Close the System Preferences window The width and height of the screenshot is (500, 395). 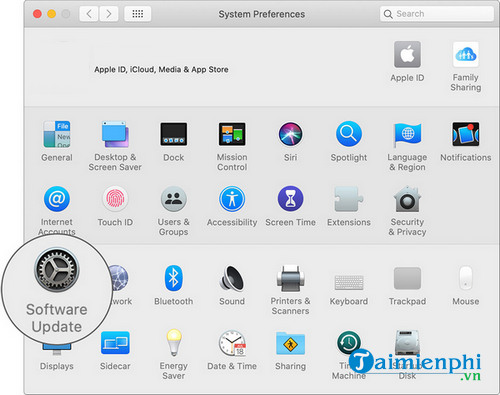(37, 14)
